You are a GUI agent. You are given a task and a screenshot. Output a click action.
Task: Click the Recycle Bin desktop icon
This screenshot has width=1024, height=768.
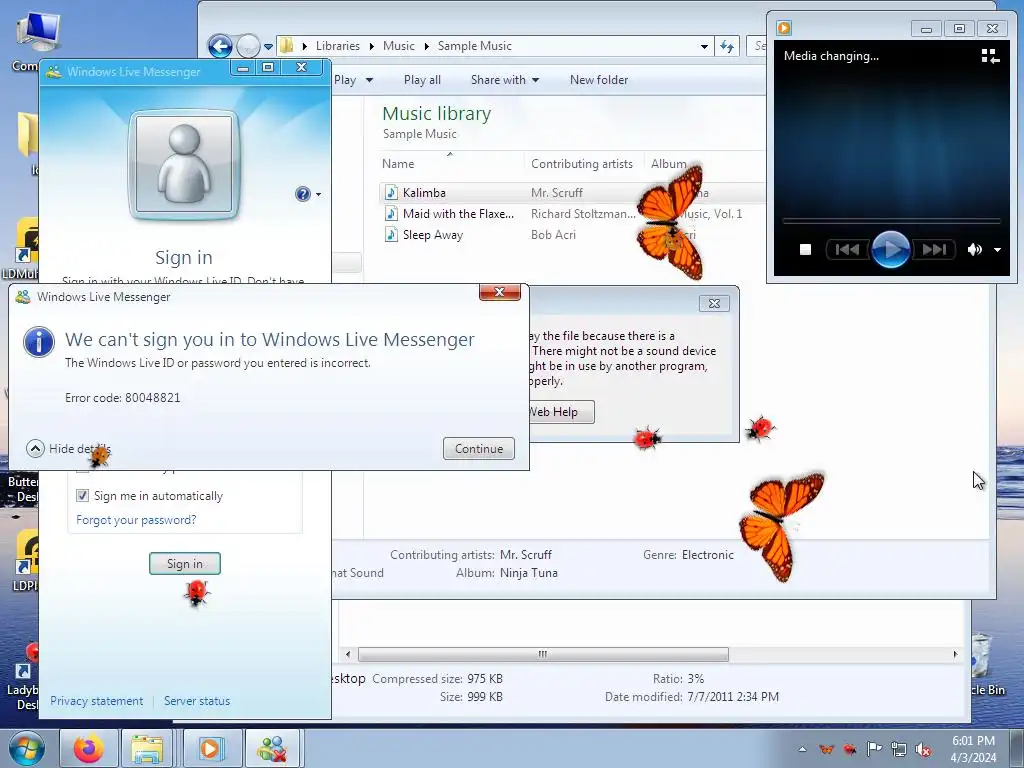[987, 666]
